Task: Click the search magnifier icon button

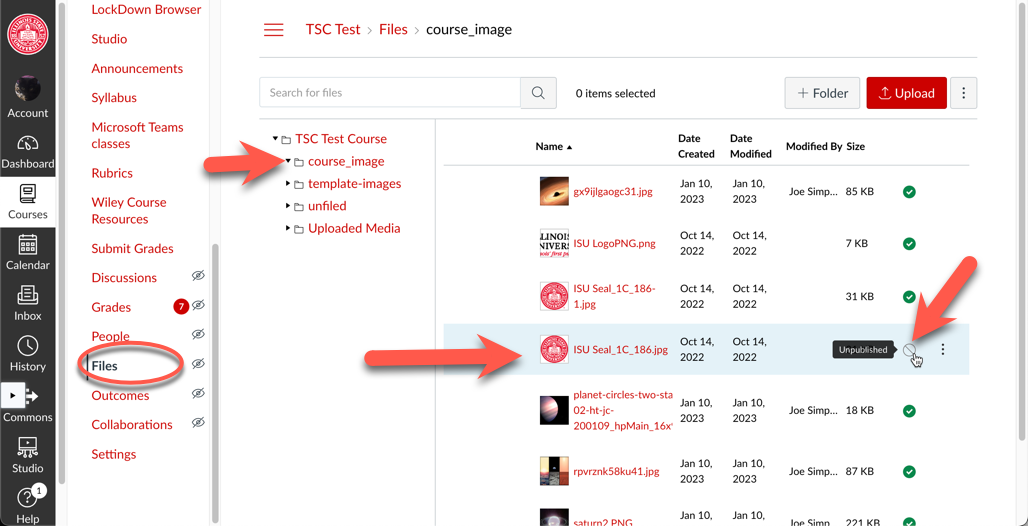Action: pyautogui.click(x=538, y=92)
